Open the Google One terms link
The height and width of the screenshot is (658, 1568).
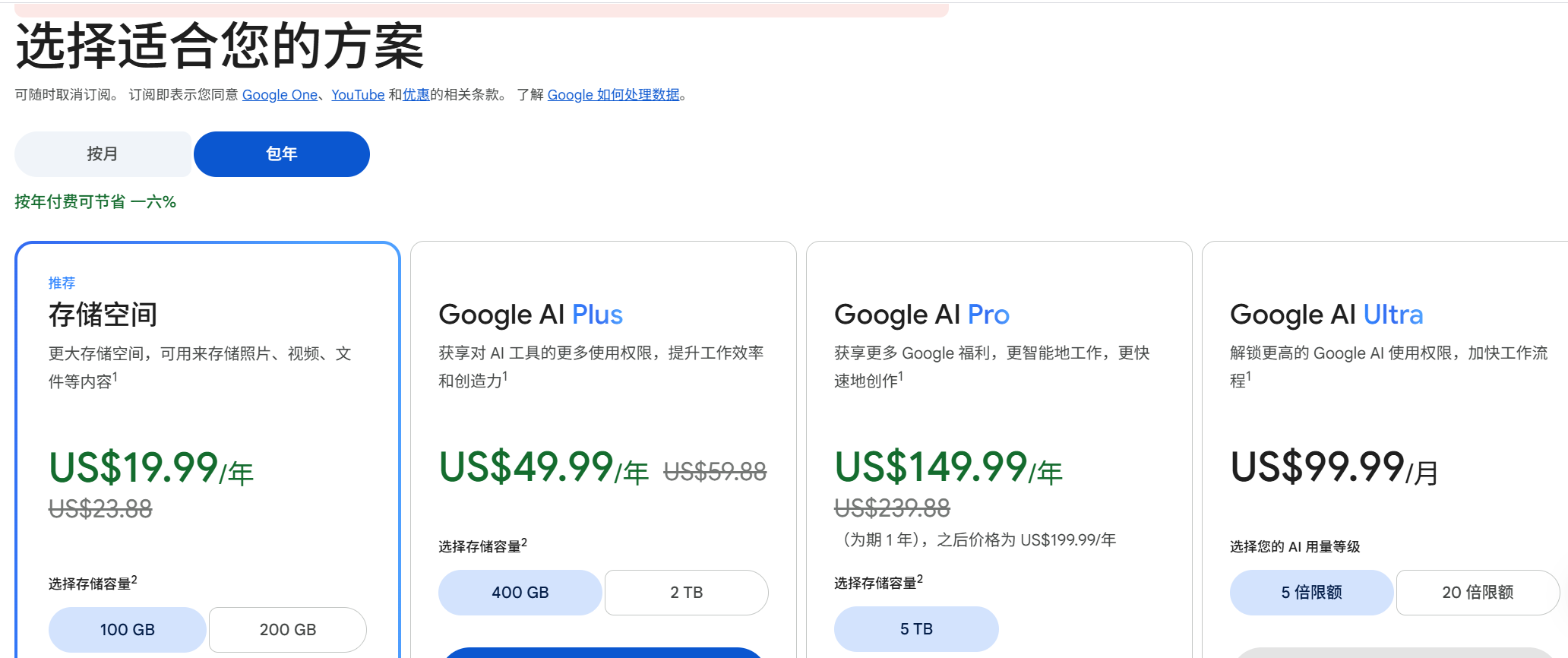pos(280,95)
